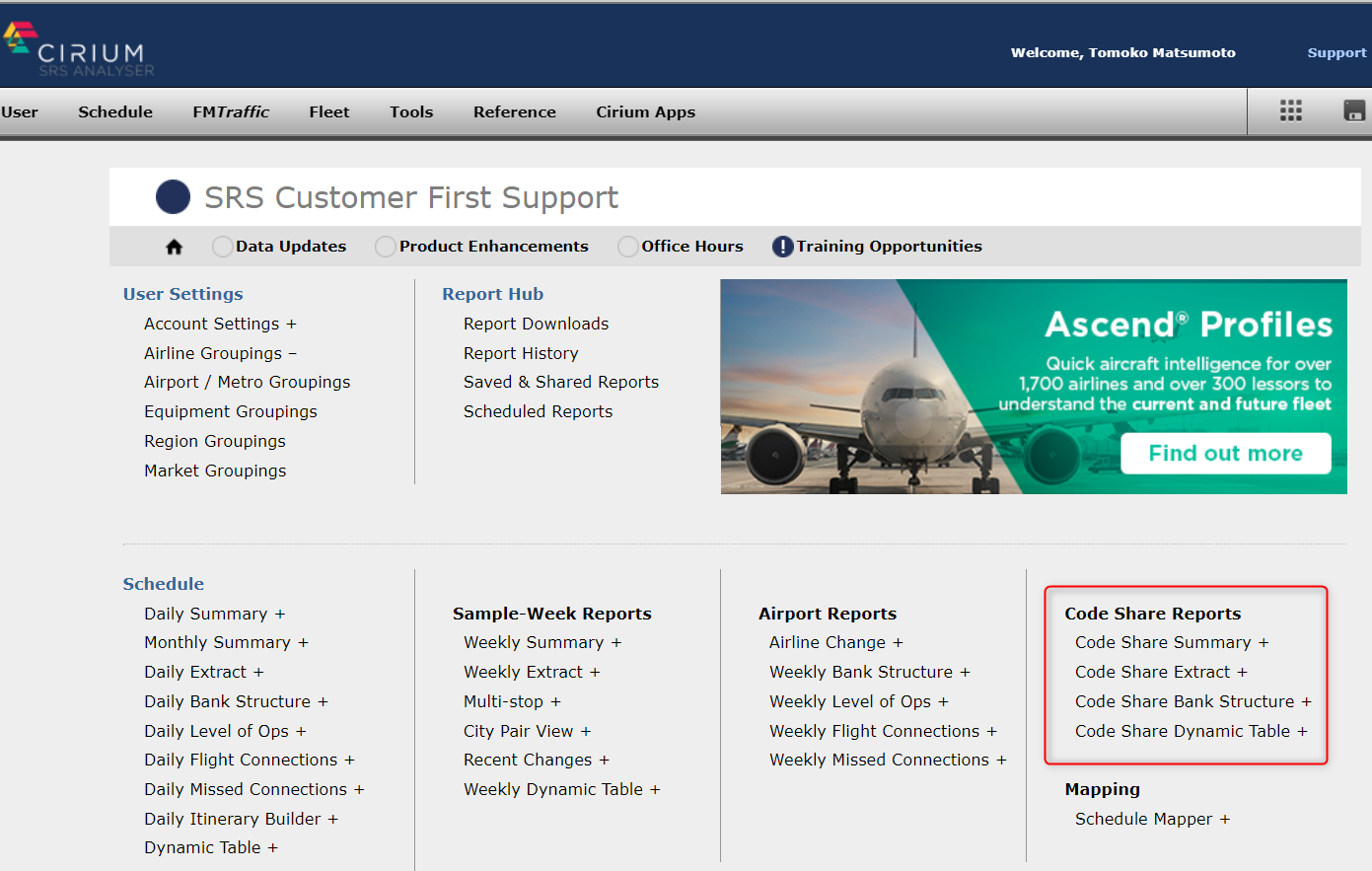The height and width of the screenshot is (871, 1372).
Task: Expand Daily Summary
Action: tap(215, 614)
